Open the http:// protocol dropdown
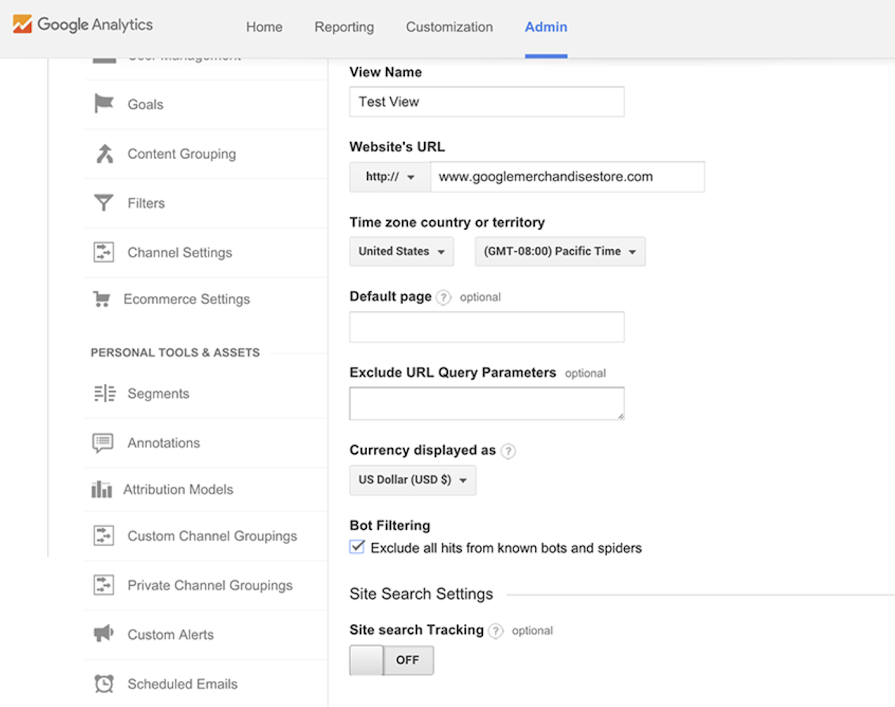Viewport: 895px width, 707px height. pos(390,177)
